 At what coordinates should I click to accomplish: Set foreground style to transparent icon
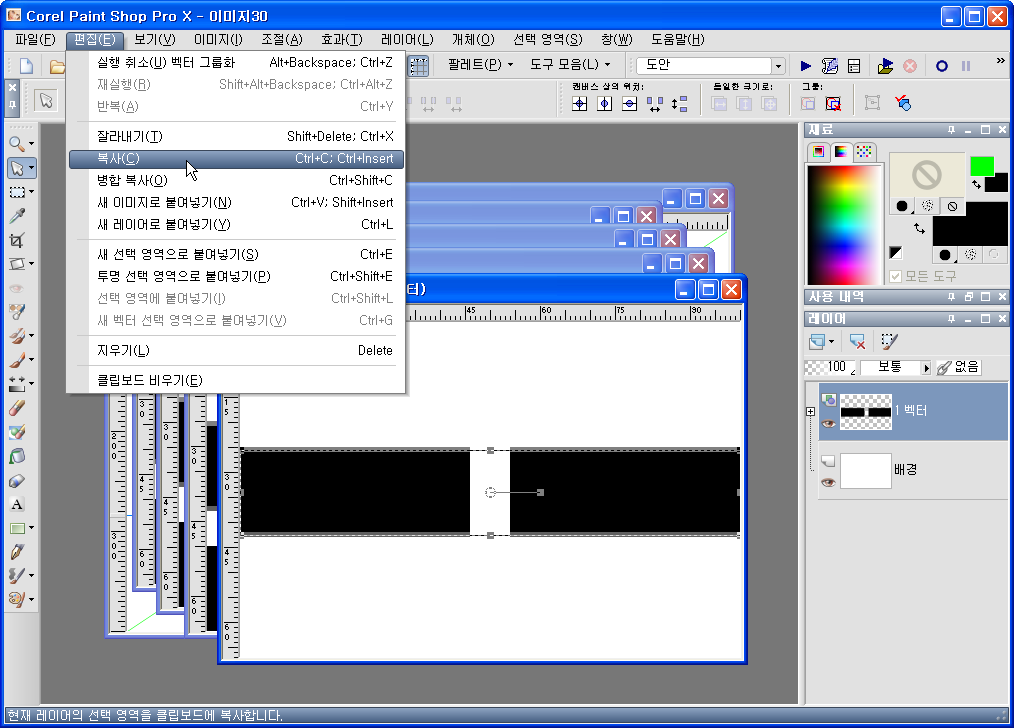pyautogui.click(x=952, y=206)
